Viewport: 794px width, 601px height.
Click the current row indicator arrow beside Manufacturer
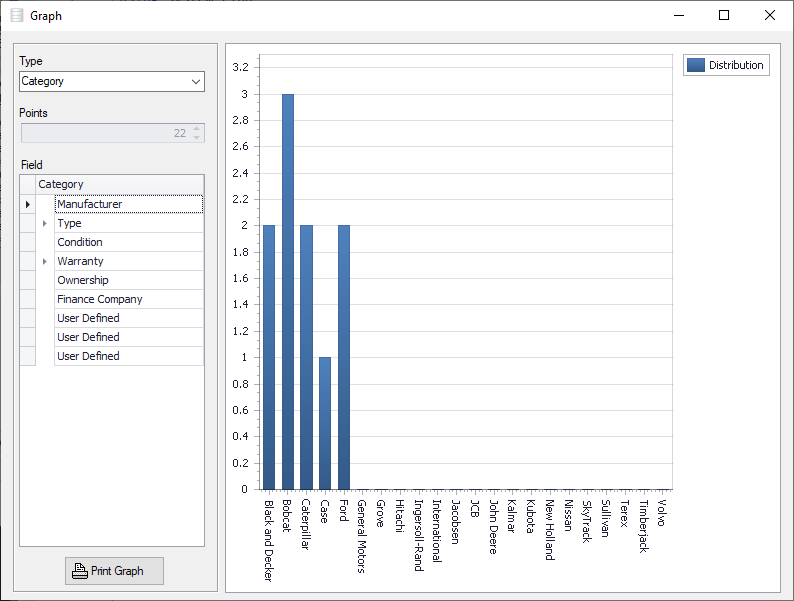(x=28, y=204)
